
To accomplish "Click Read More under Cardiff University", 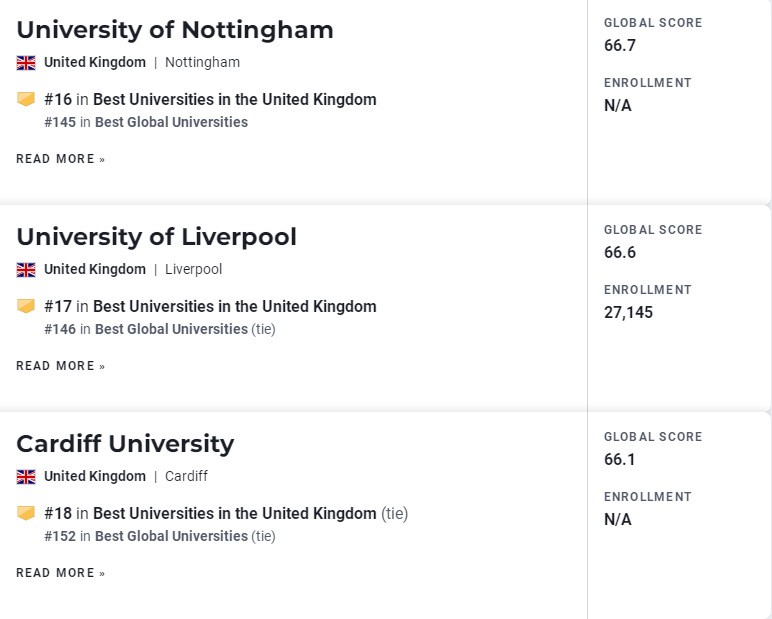I will (x=61, y=573).
